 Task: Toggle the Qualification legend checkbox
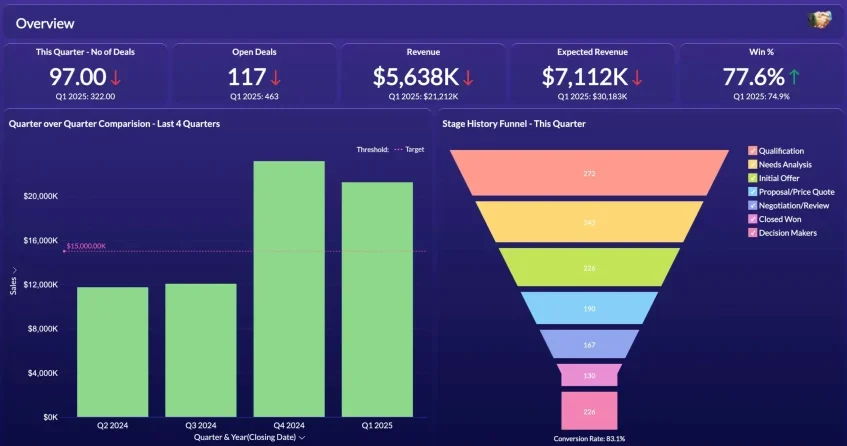click(752, 151)
